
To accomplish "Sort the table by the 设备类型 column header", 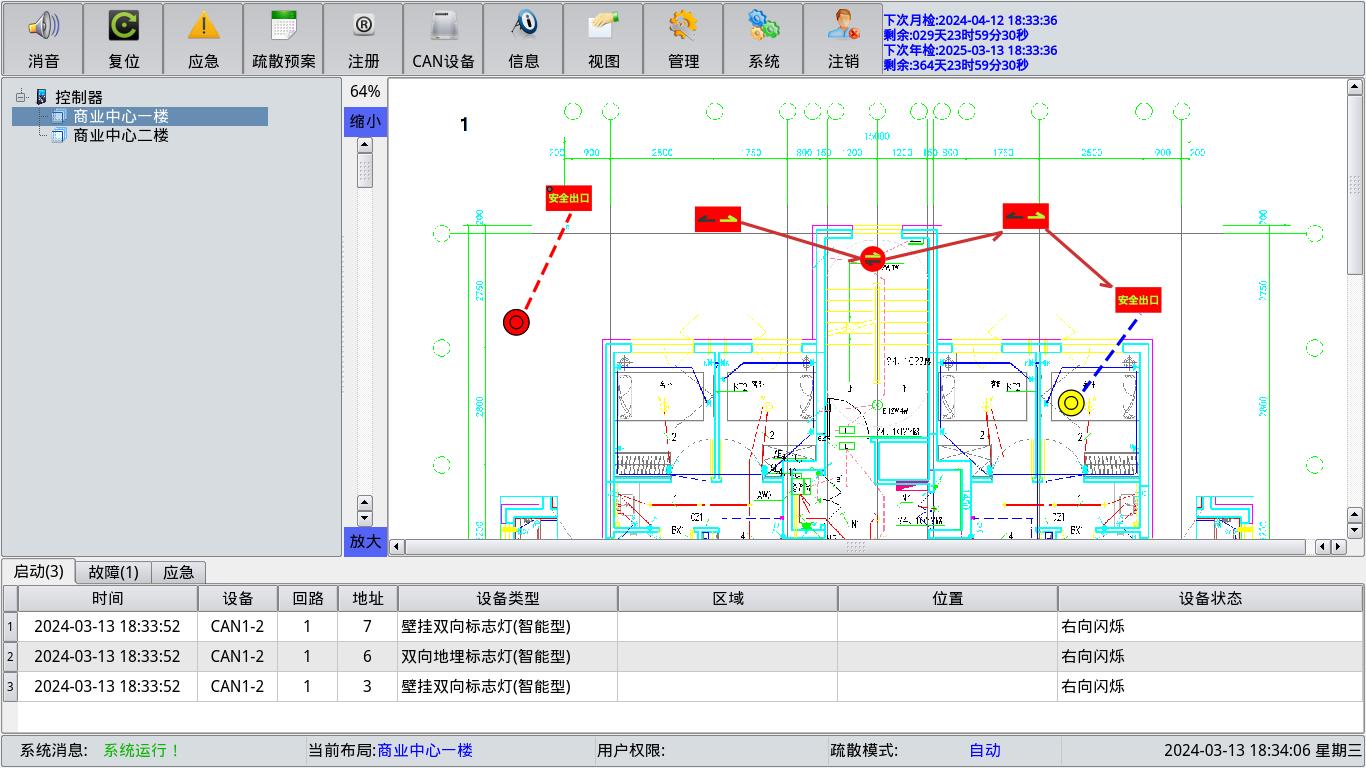I will click(507, 599).
